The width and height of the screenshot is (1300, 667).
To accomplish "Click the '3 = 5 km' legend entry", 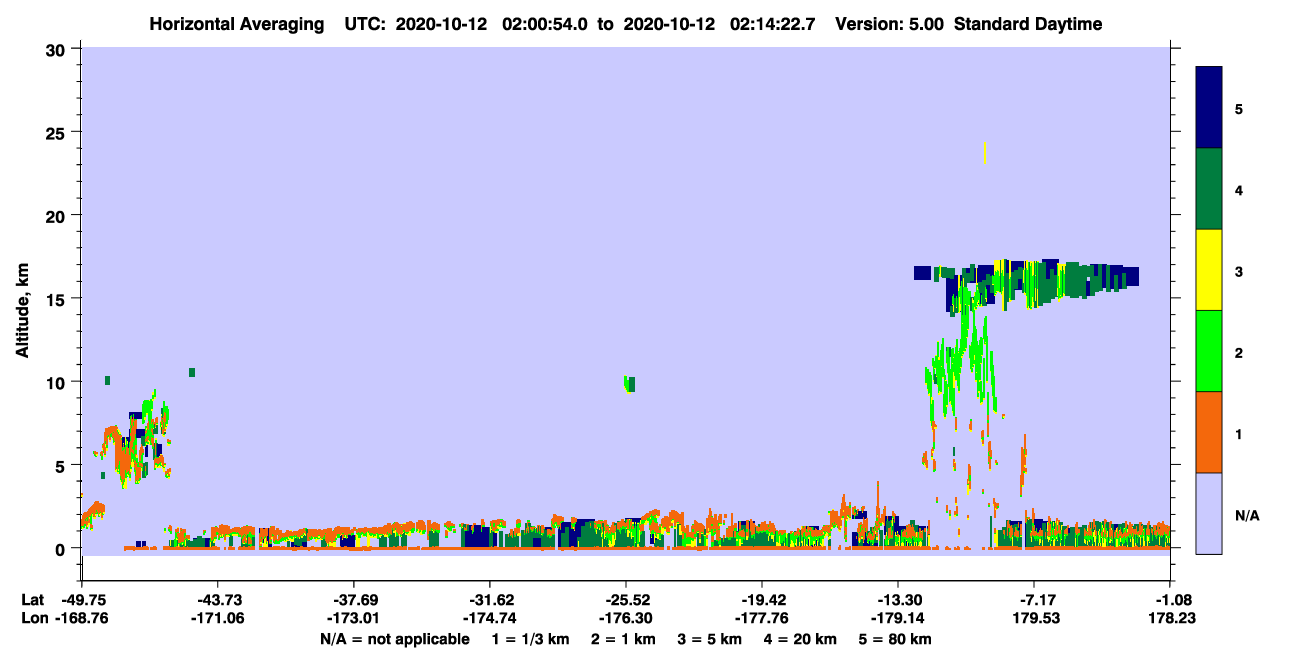I will tap(708, 639).
